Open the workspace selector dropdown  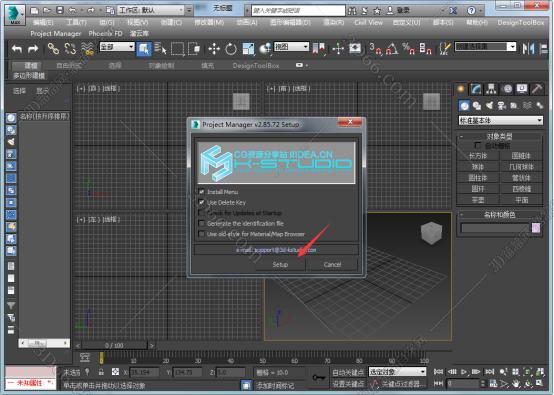(x=151, y=10)
